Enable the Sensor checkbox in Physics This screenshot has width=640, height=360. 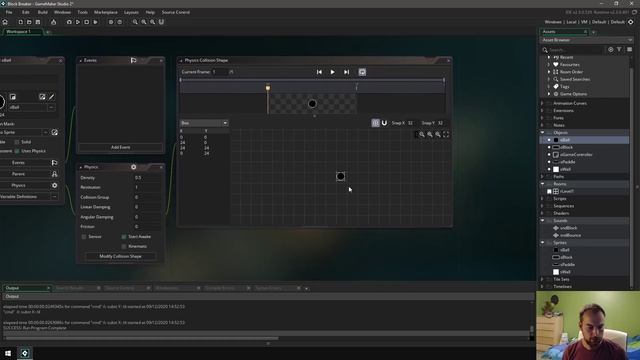84,237
